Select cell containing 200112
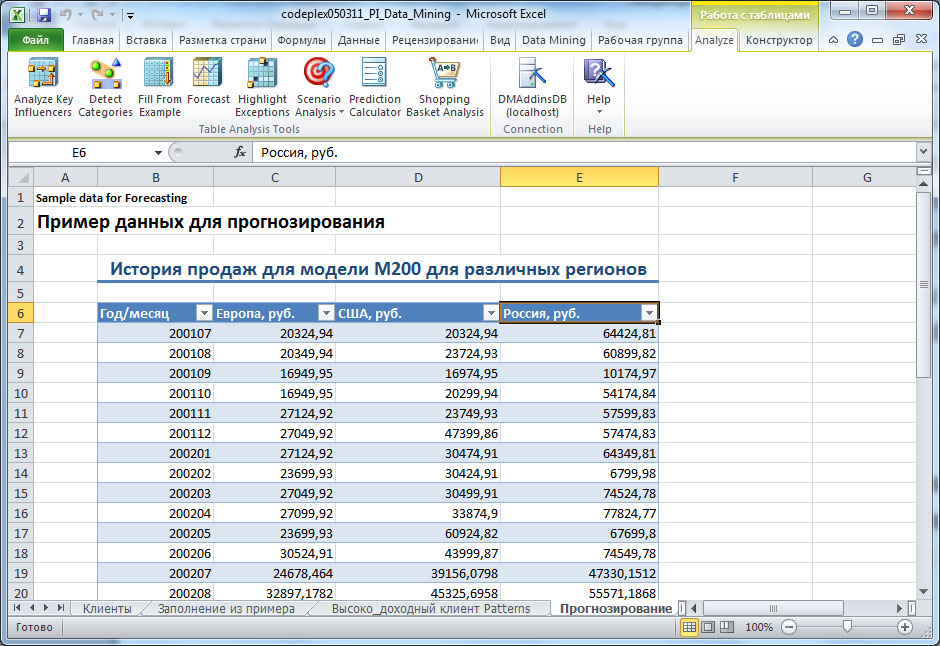The height and width of the screenshot is (646, 940). coord(155,433)
